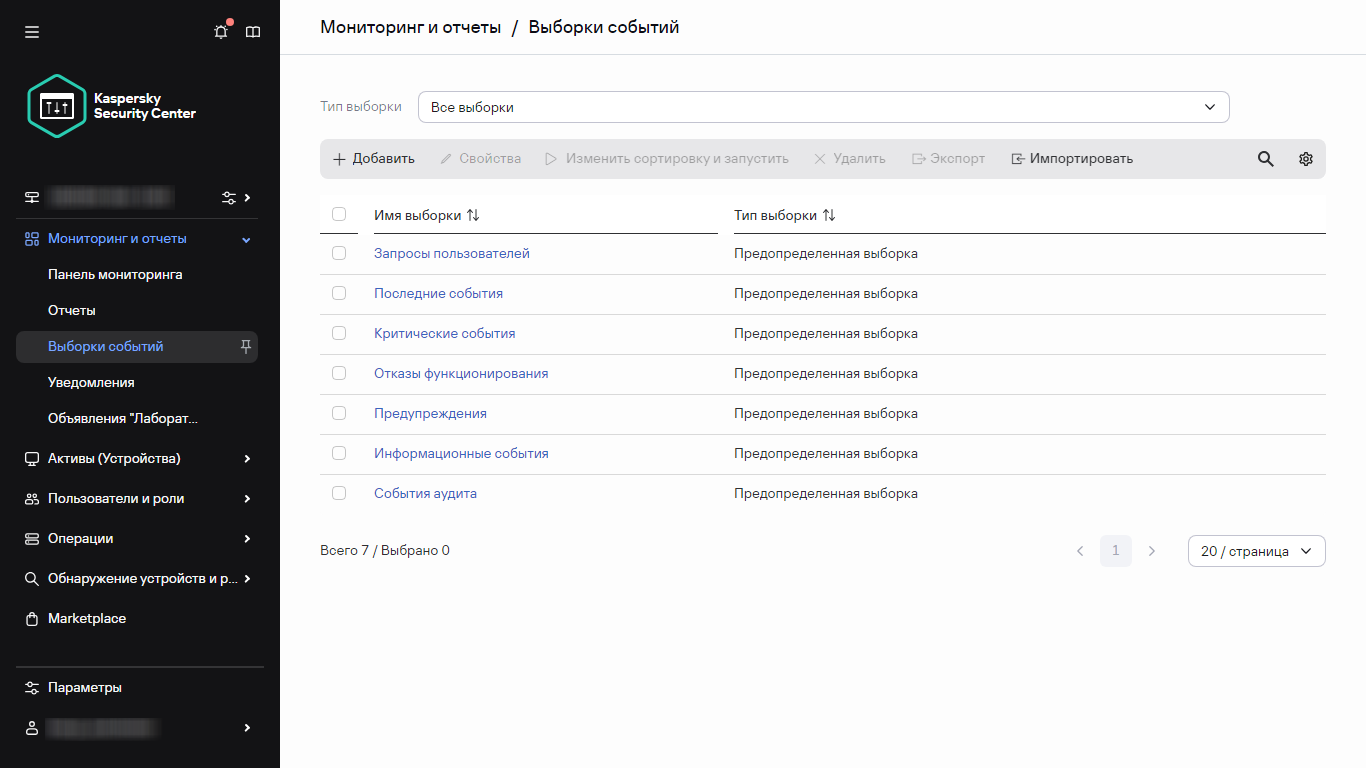Viewport: 1366px width, 768px height.
Task: Open the 20 / страница page size dropdown
Action: (1256, 551)
